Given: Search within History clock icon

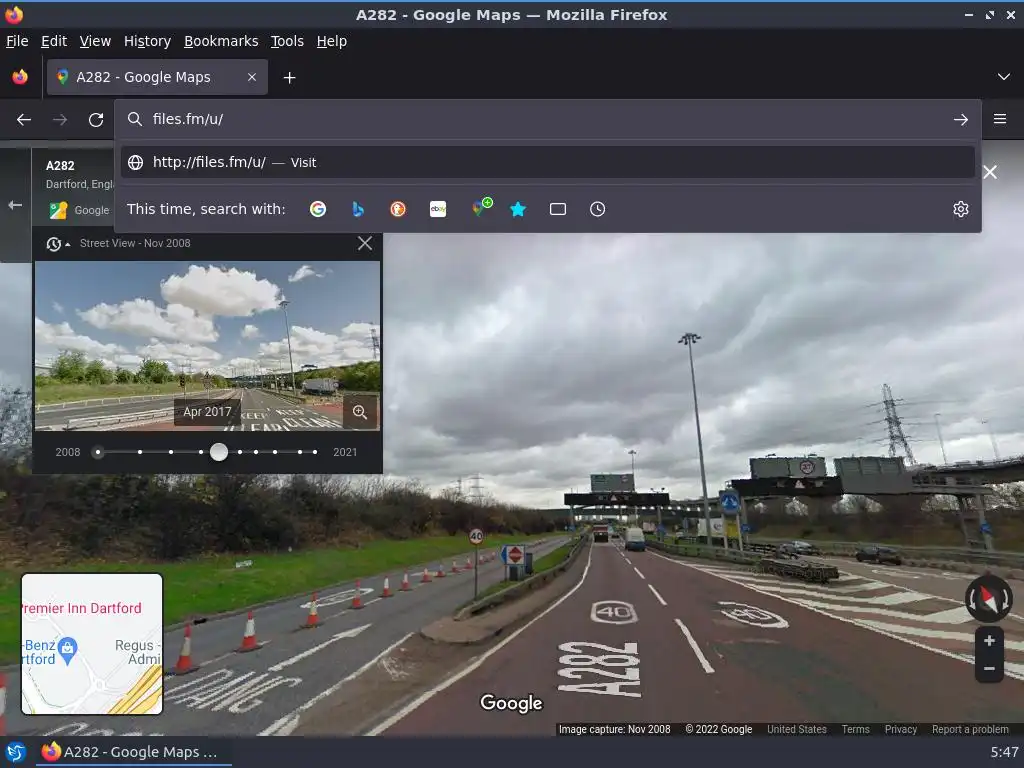Looking at the screenshot, I should [598, 209].
